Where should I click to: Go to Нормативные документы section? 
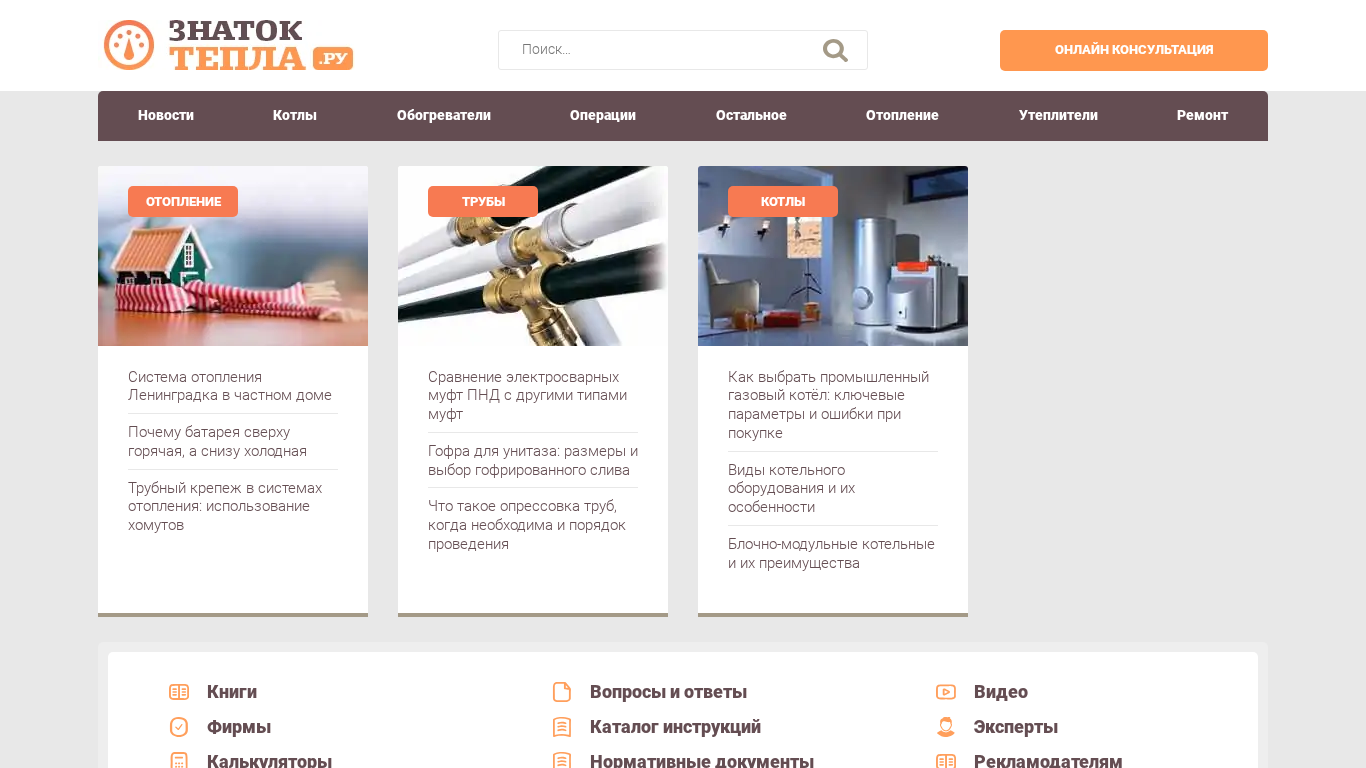point(702,761)
